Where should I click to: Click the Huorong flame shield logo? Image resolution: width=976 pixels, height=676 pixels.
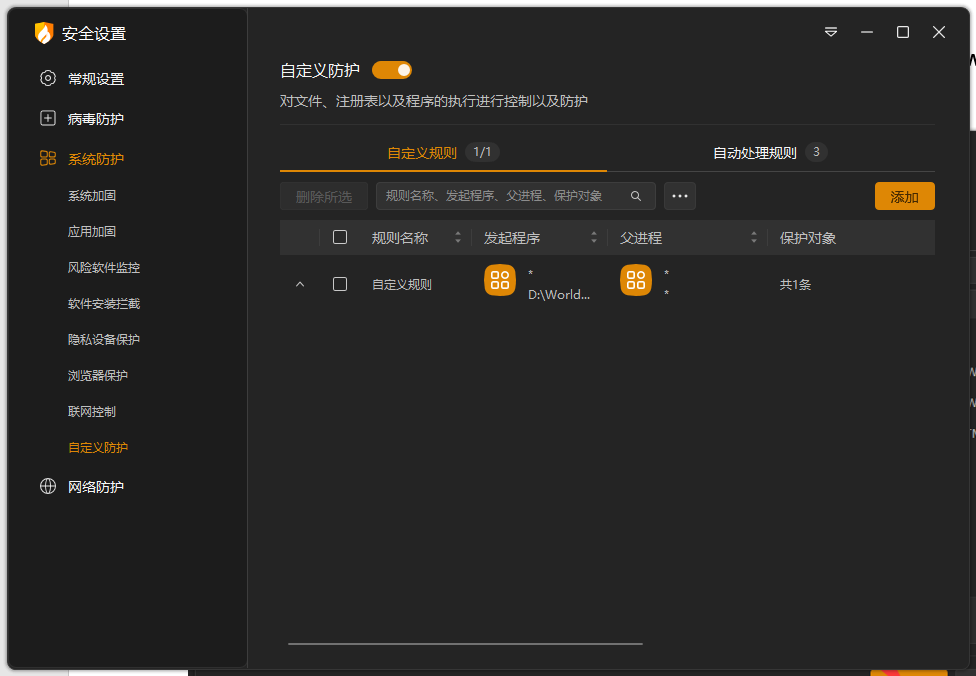(44, 33)
